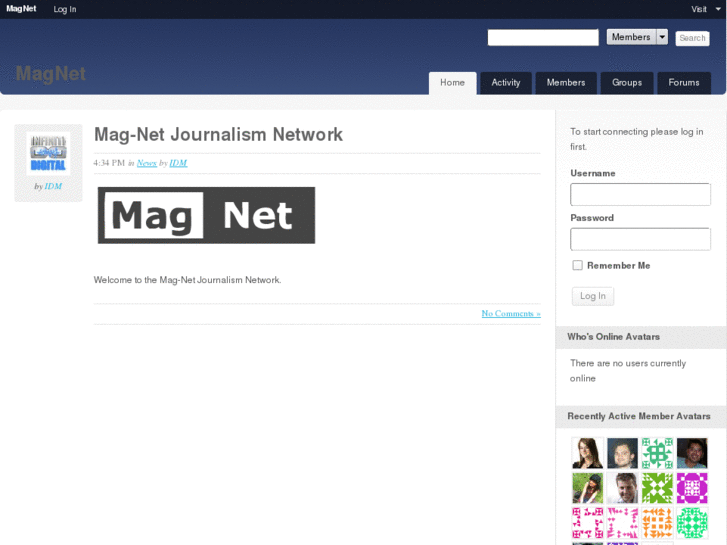Click the Mag Net logo image
This screenshot has height=545, width=727.
(x=206, y=215)
